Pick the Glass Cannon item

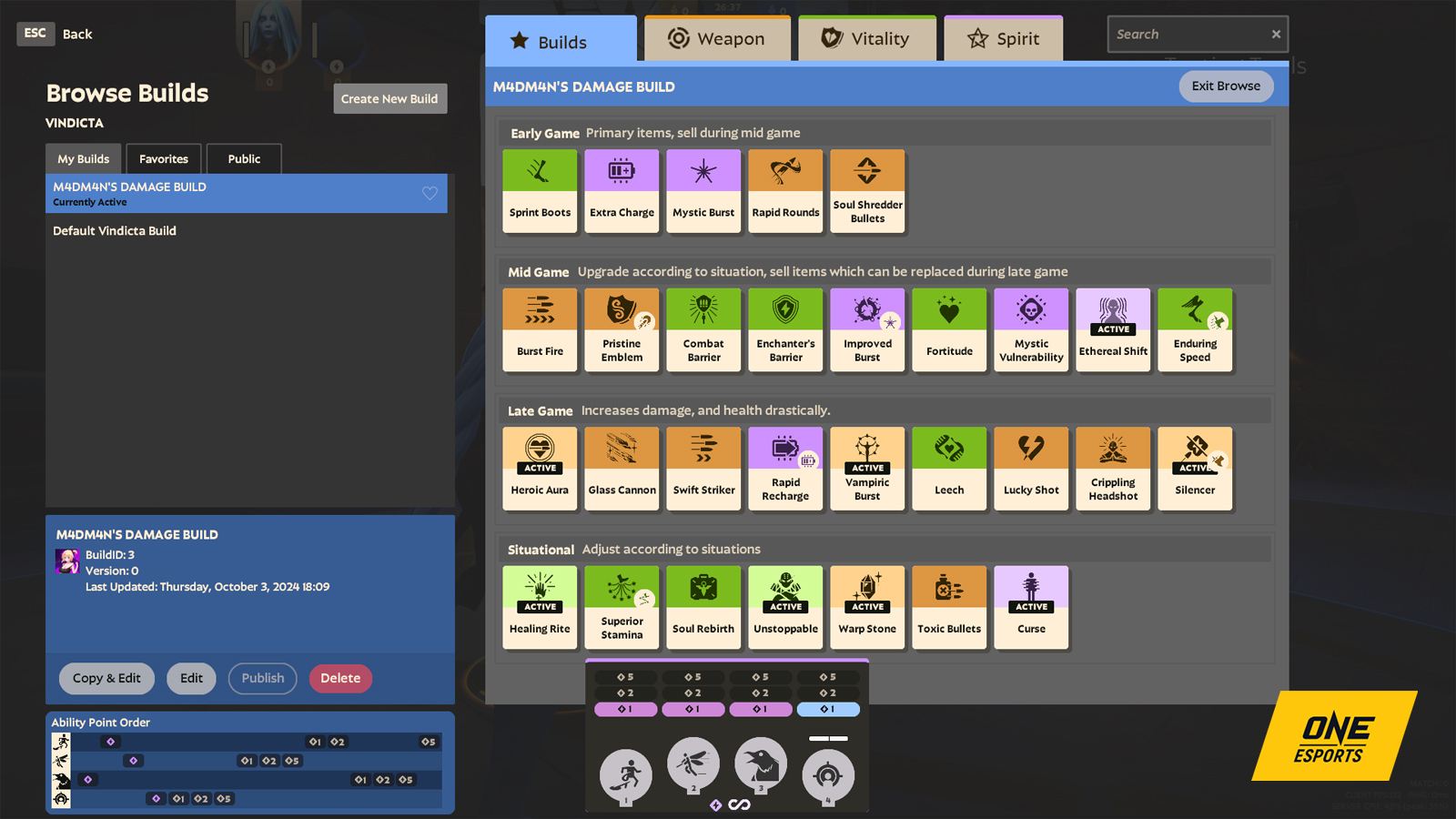click(622, 469)
